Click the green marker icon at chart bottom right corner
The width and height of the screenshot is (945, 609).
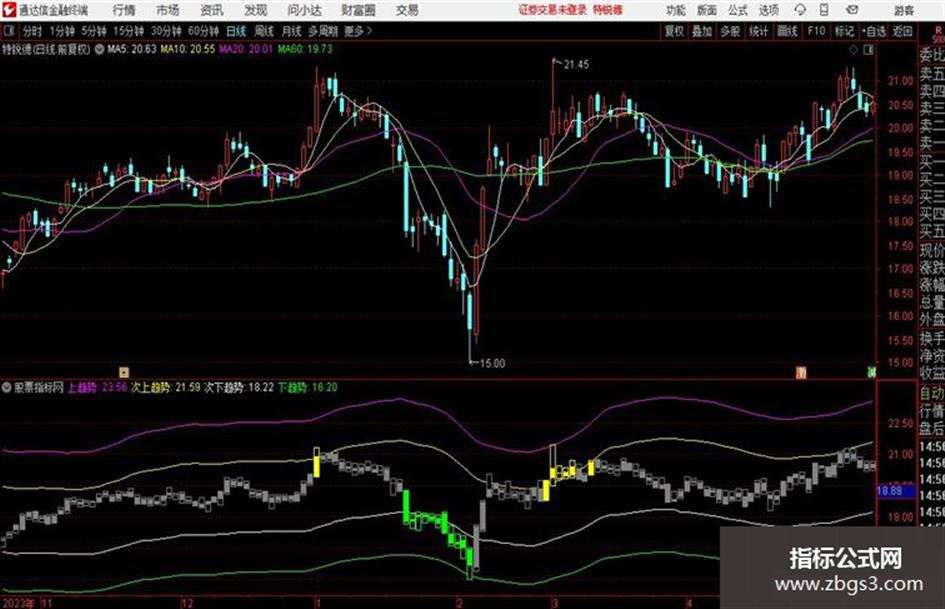(x=871, y=373)
